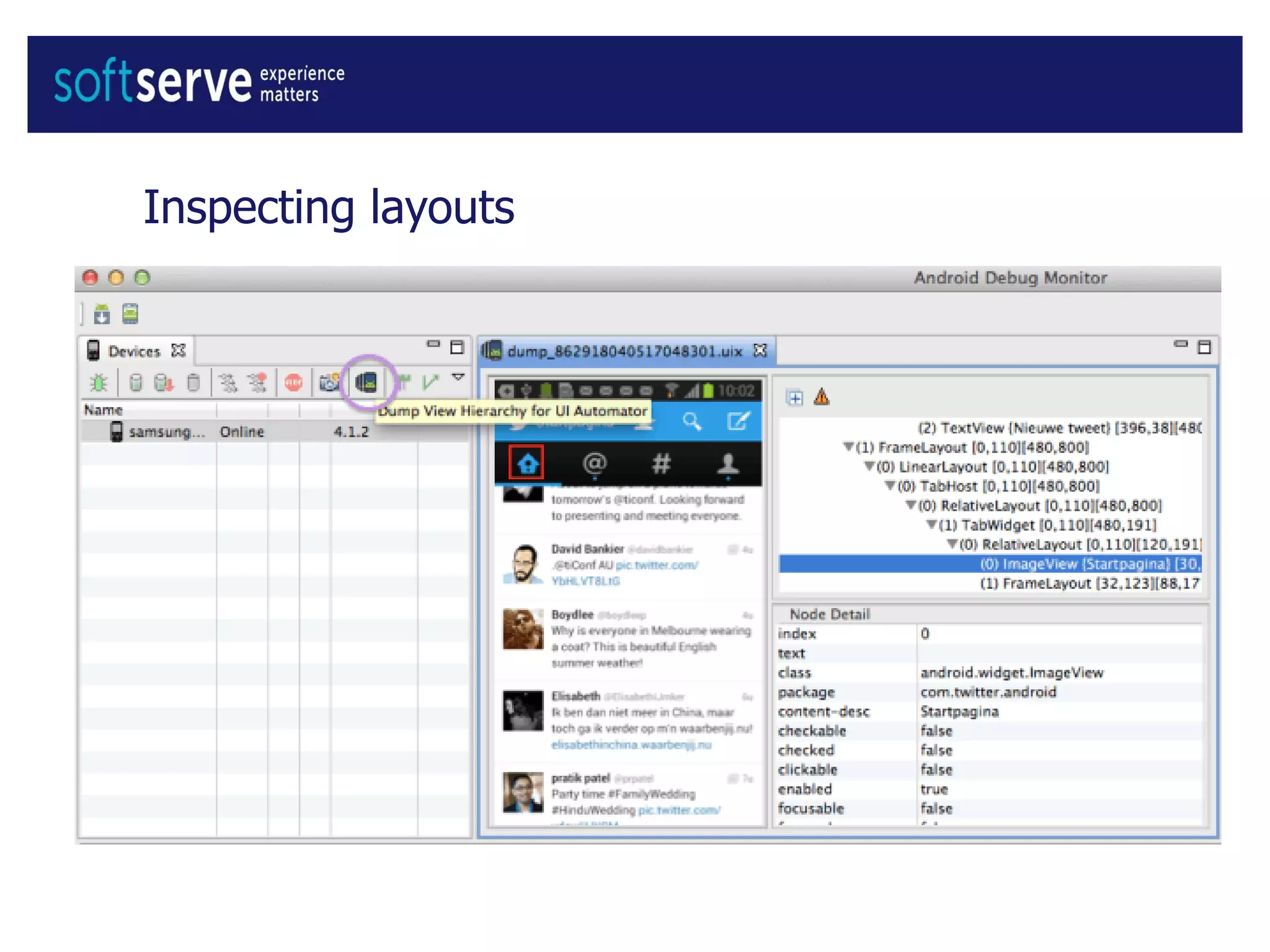
Task: Click the content-desc value Startpagina
Action: pos(959,712)
